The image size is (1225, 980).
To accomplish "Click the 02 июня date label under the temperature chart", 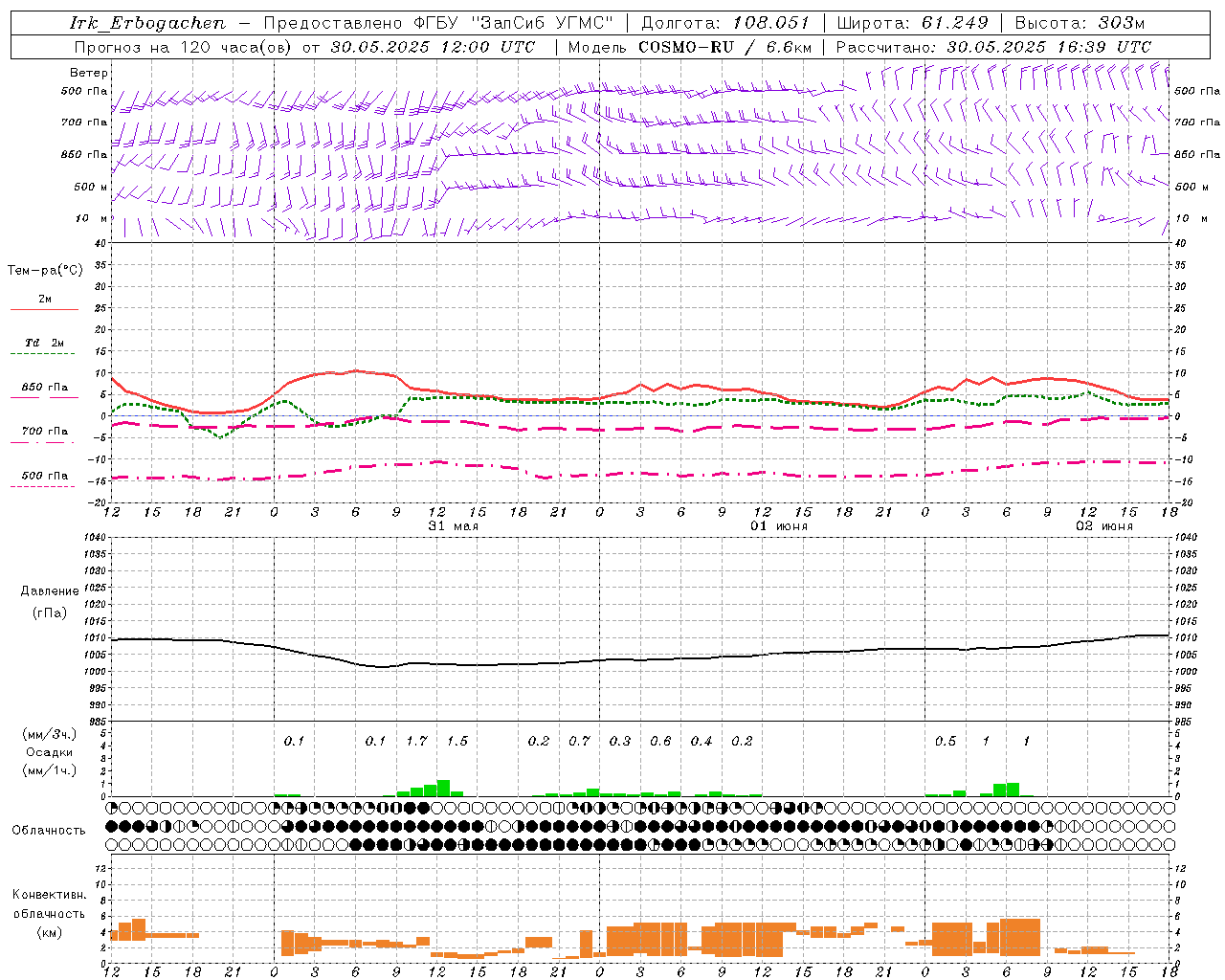I will (1103, 526).
